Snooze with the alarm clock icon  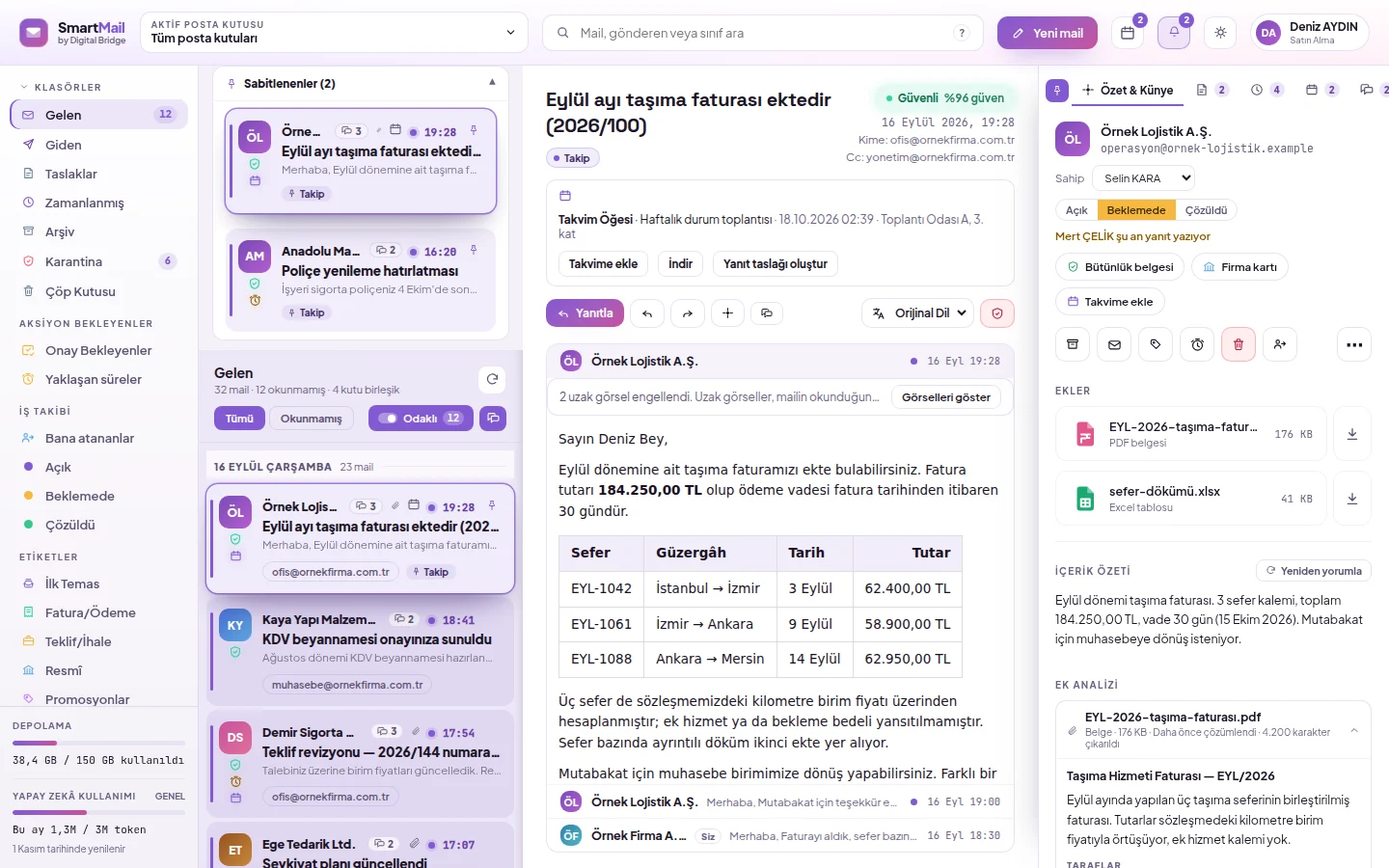point(1197,344)
